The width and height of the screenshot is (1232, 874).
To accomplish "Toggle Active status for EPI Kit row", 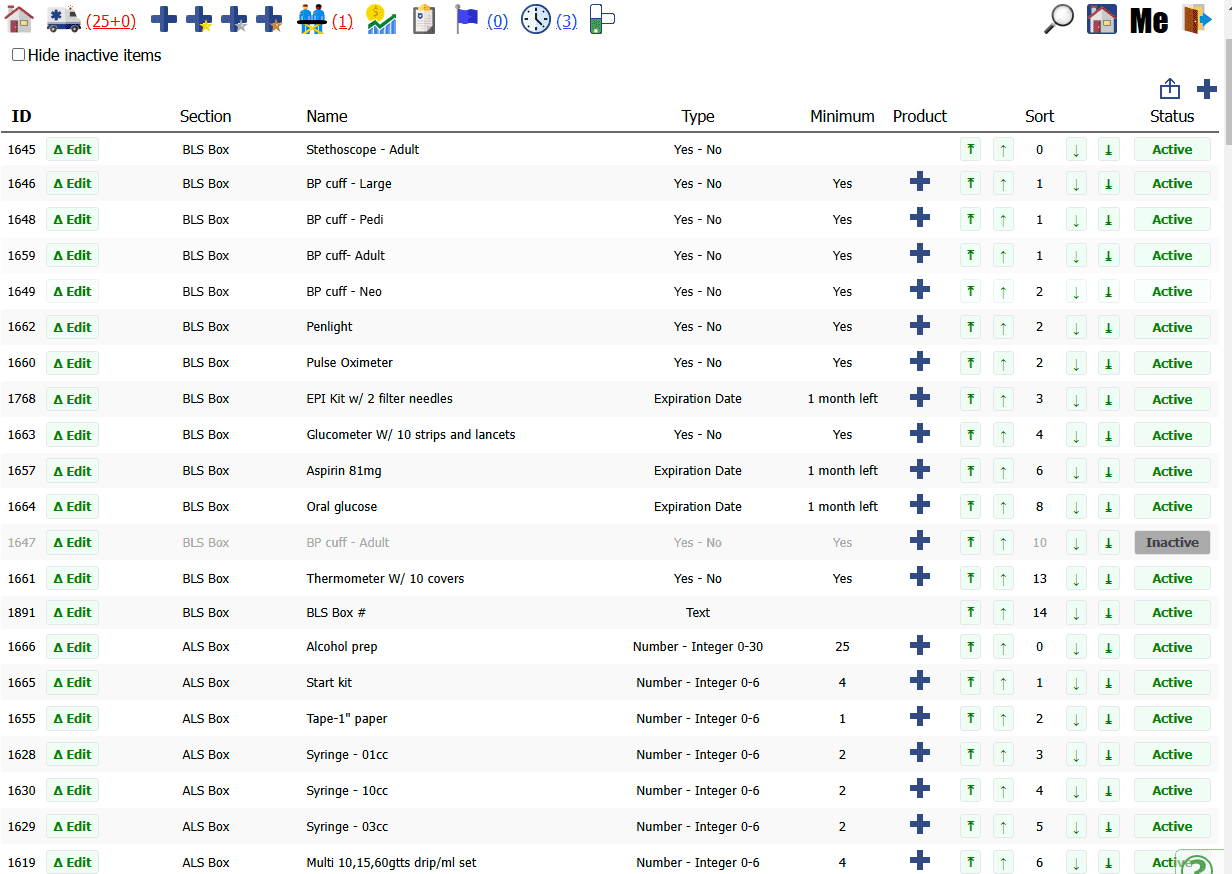I will point(1172,399).
